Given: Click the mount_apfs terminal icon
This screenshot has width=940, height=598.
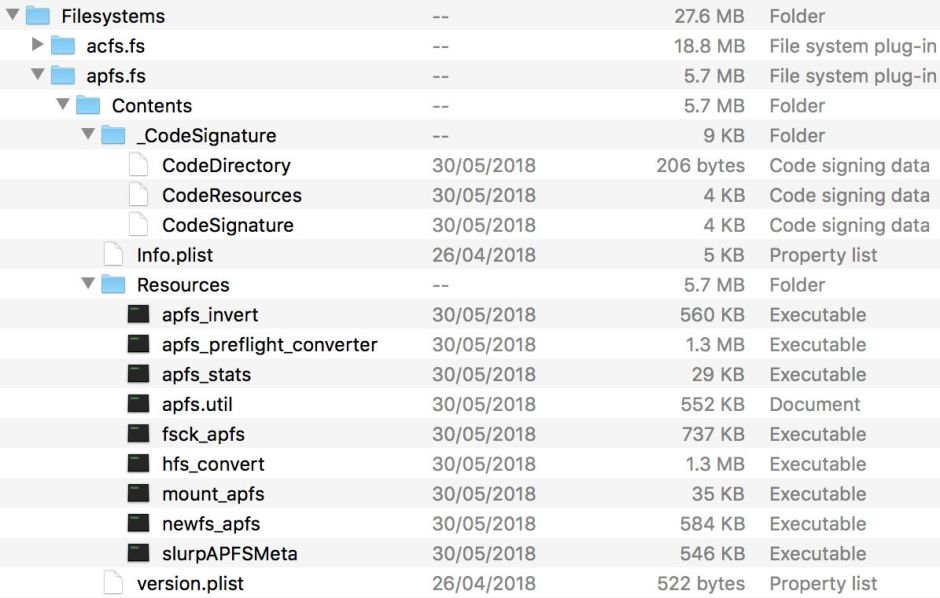Looking at the screenshot, I should (x=138, y=495).
